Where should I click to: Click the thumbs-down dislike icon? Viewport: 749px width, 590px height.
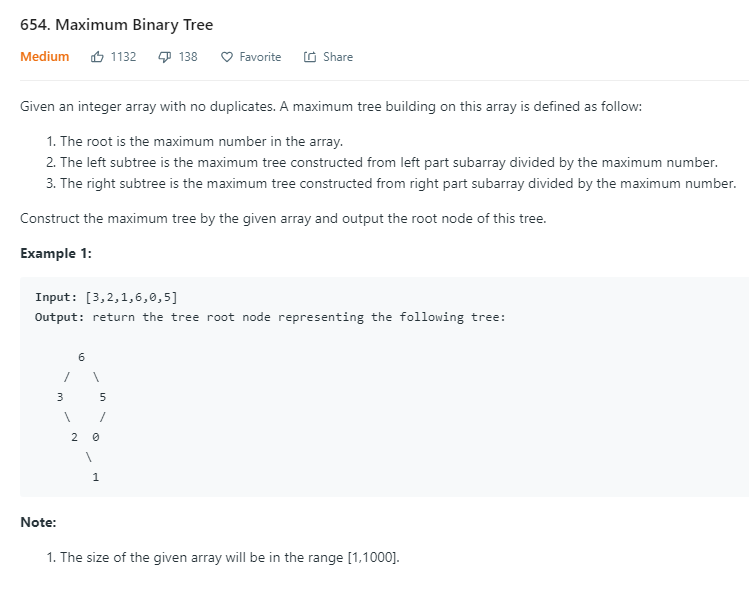click(x=164, y=57)
